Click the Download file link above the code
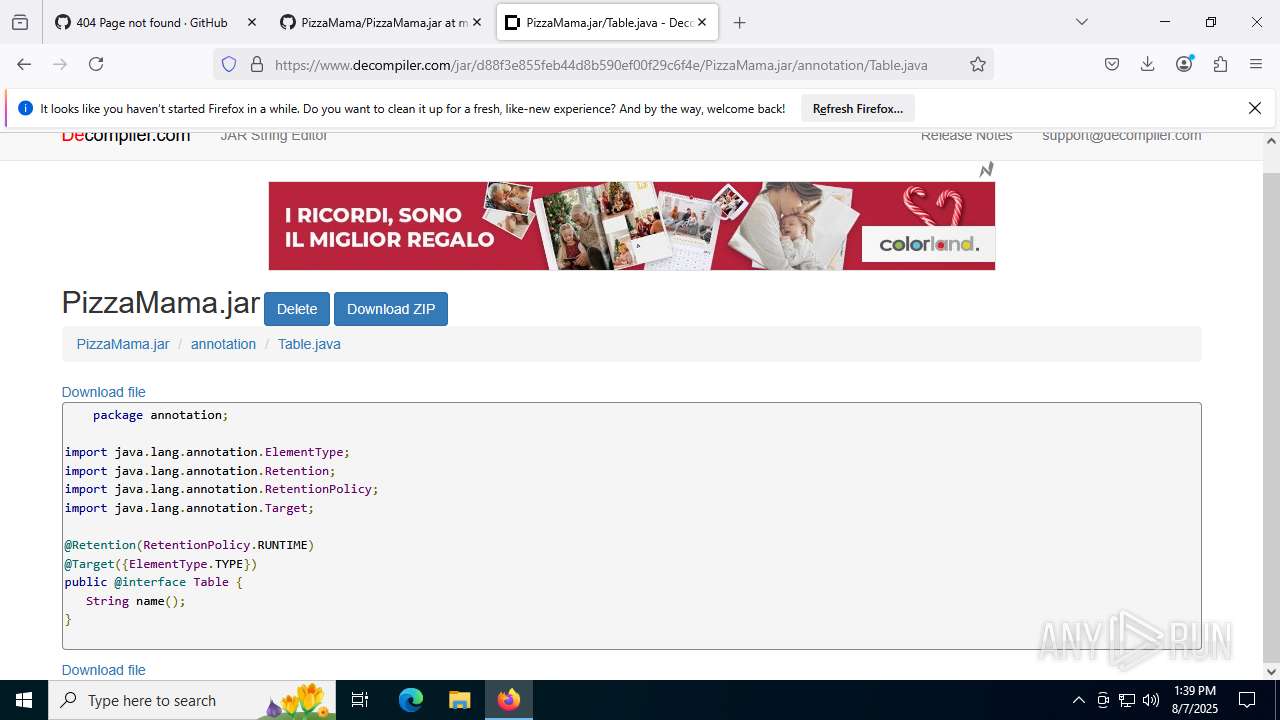The width and height of the screenshot is (1280, 720). pyautogui.click(x=104, y=392)
